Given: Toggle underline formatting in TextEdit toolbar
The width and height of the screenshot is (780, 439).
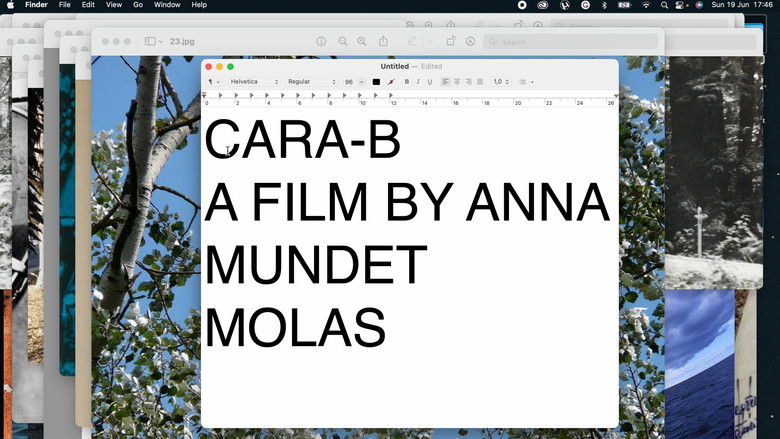Looking at the screenshot, I should pos(429,81).
